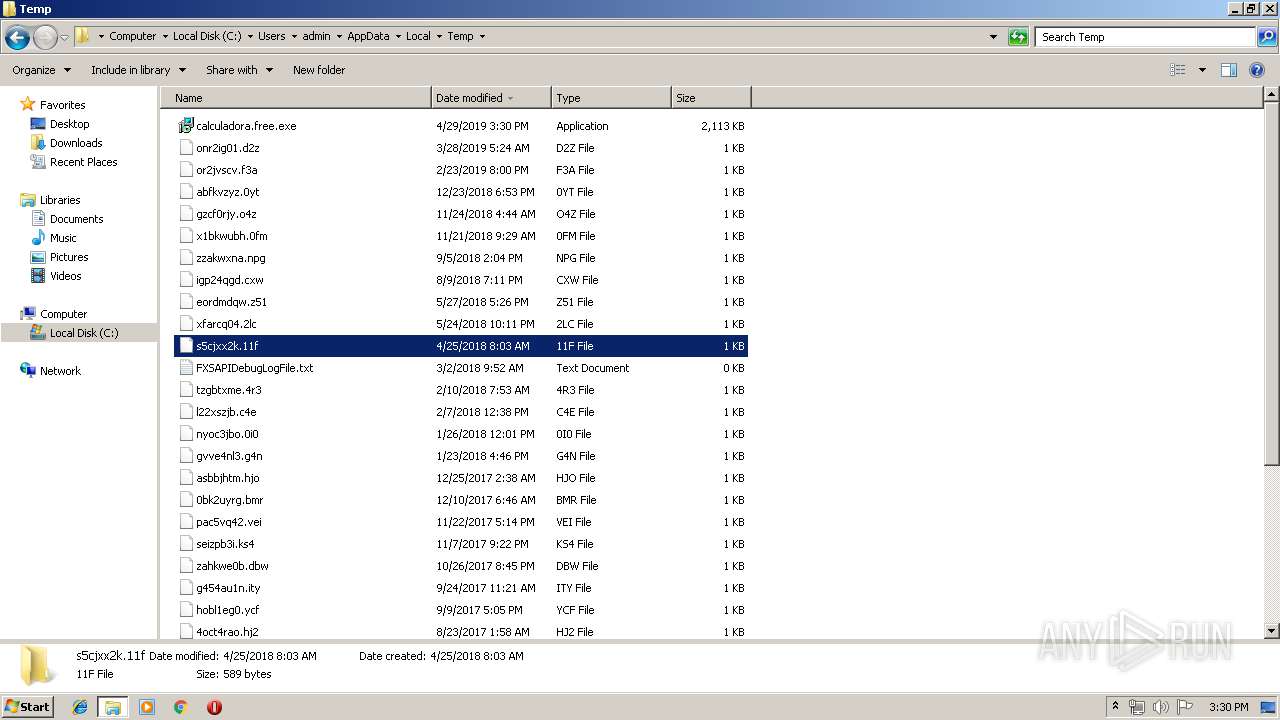1280x720 pixels.
Task: Click the refresh icon beside address bar
Action: point(1018,37)
